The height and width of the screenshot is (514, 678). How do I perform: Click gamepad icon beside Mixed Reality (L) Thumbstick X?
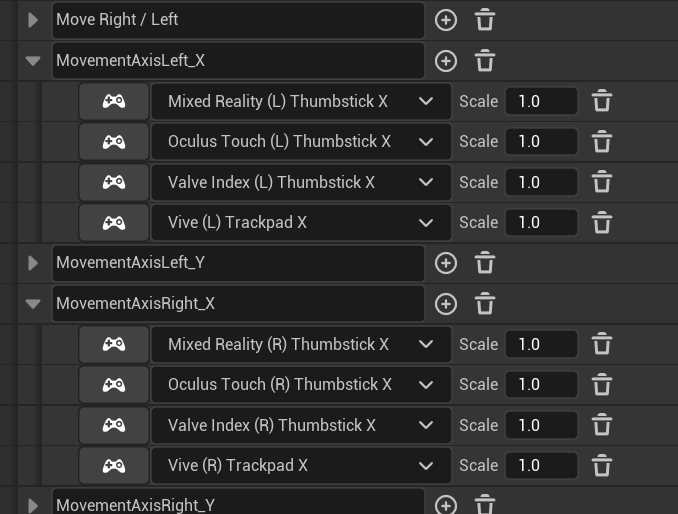pyautogui.click(x=114, y=101)
